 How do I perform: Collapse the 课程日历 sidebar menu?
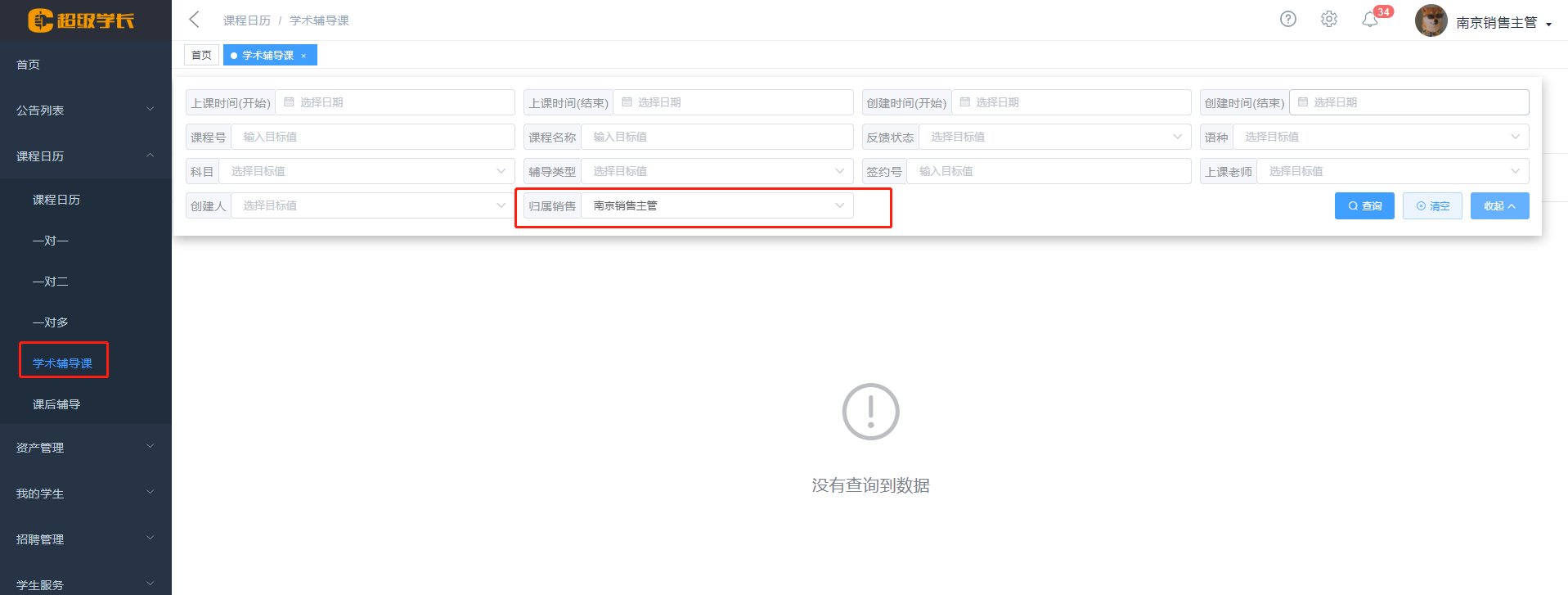click(x=85, y=156)
